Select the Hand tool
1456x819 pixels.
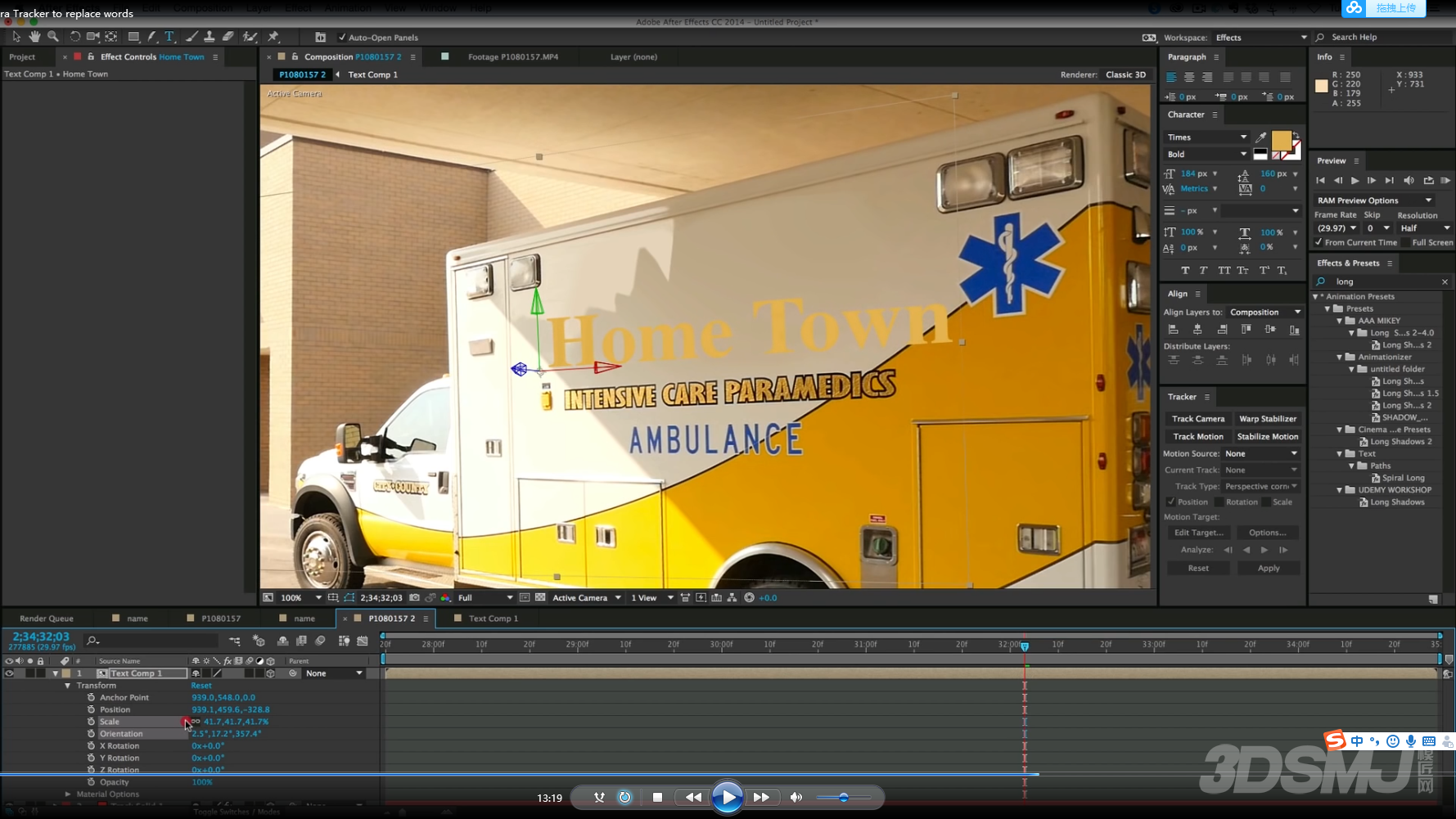coord(34,37)
